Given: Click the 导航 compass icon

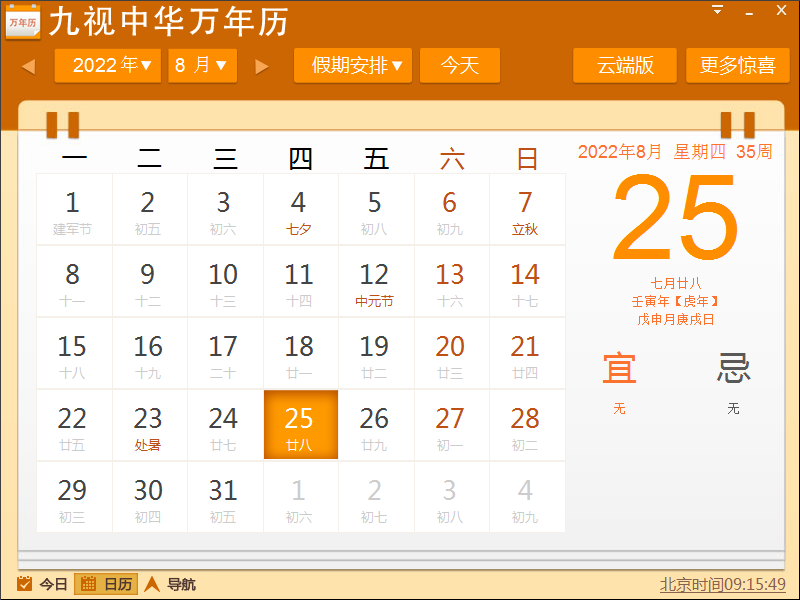Looking at the screenshot, I should tap(152, 584).
